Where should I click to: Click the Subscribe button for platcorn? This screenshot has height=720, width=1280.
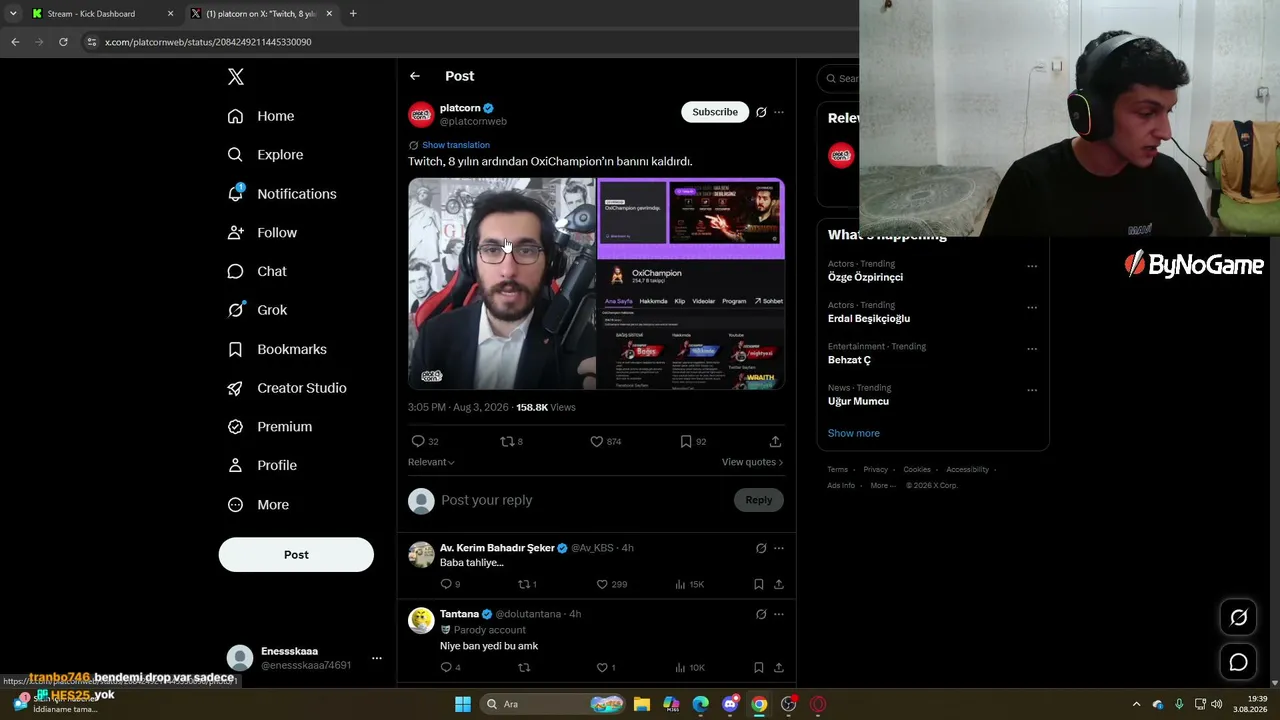point(715,112)
